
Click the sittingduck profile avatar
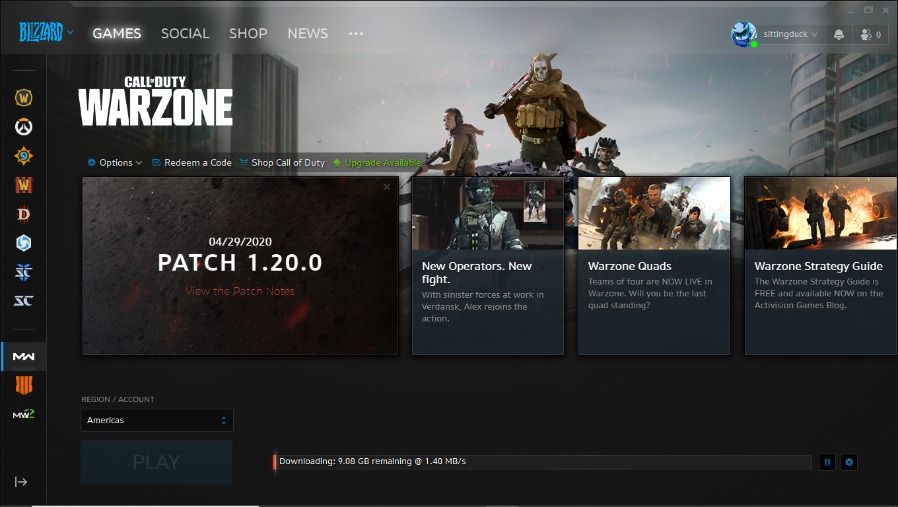pos(743,34)
